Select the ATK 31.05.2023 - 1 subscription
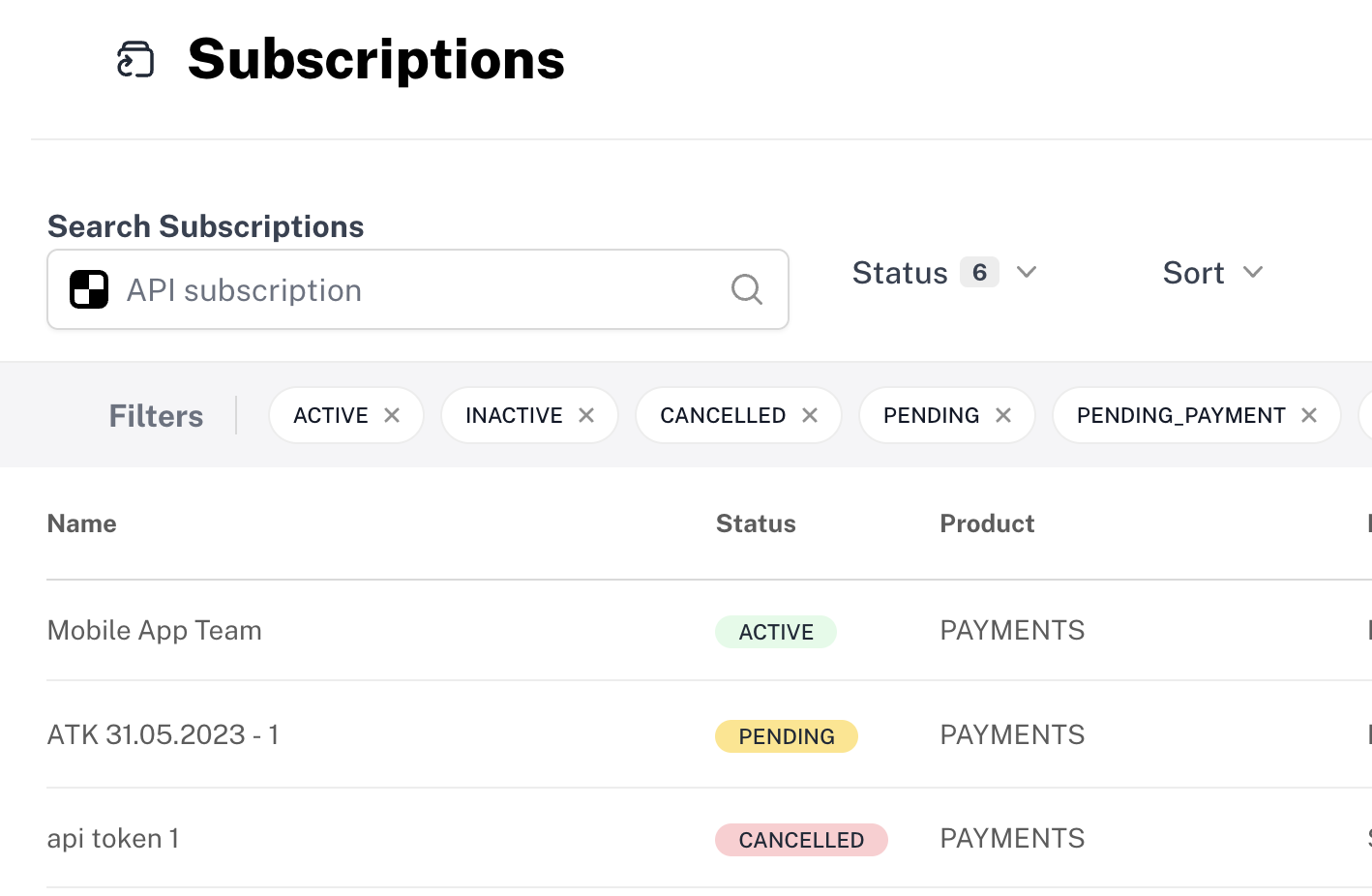This screenshot has width=1372, height=896. coord(163,734)
